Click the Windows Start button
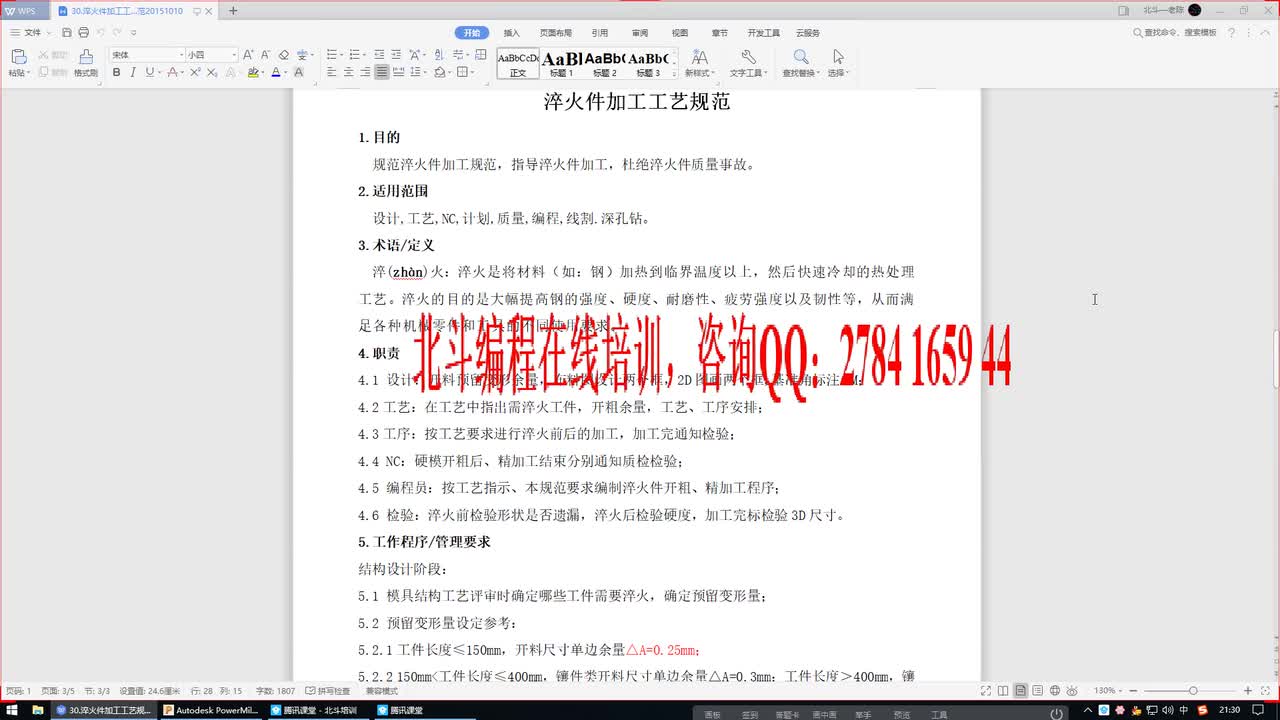 [12, 710]
